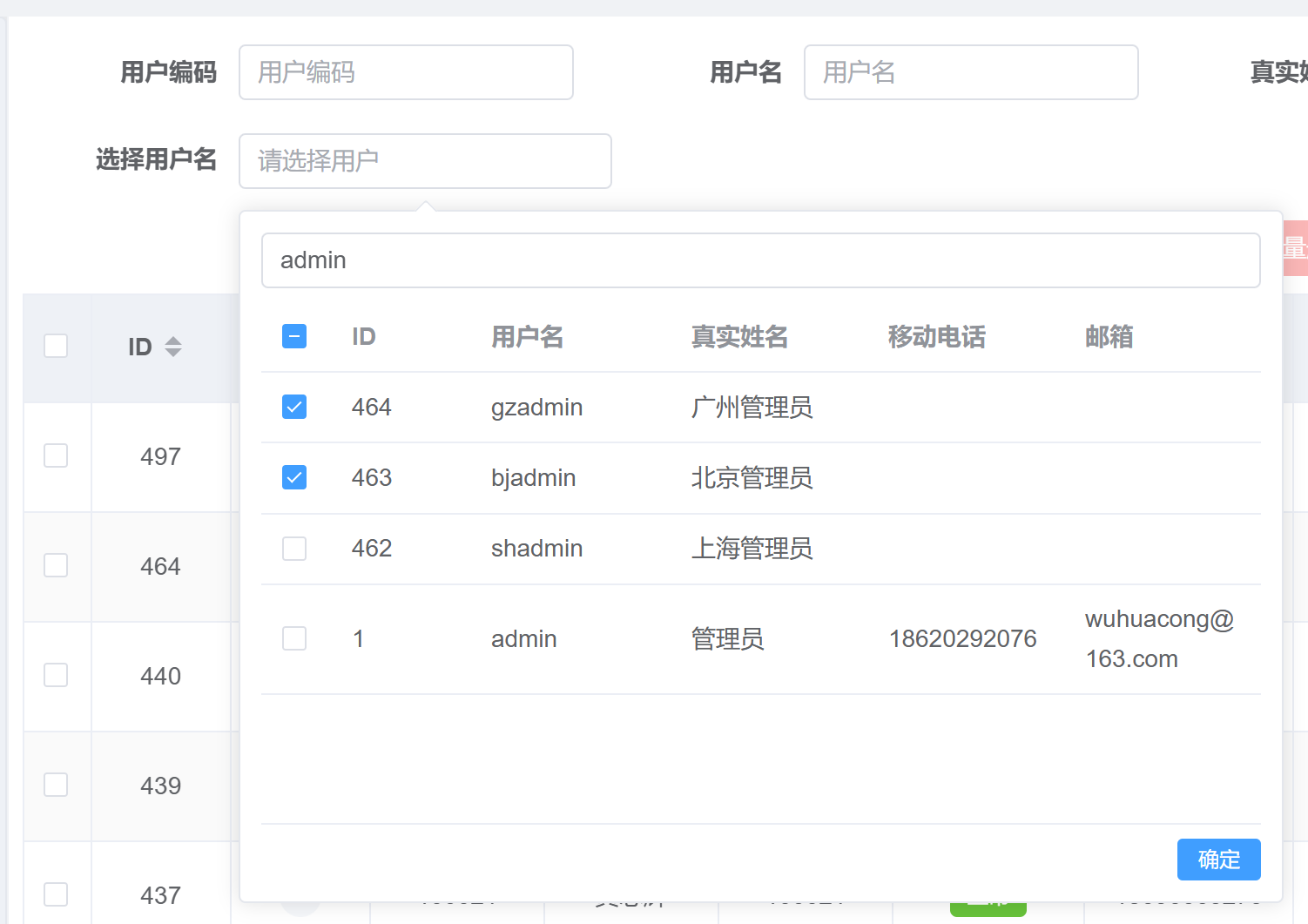Viewport: 1308px width, 924px height.
Task: Select the checkbox for row 497
Action: pyautogui.click(x=56, y=455)
